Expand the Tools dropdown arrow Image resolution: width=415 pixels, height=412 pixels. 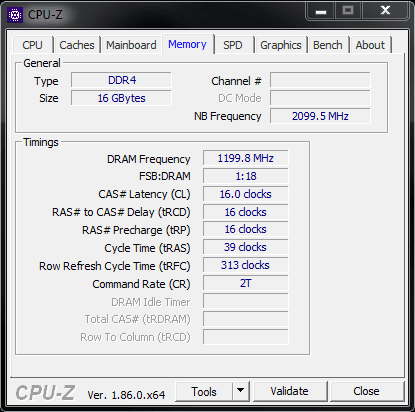[x=241, y=392]
